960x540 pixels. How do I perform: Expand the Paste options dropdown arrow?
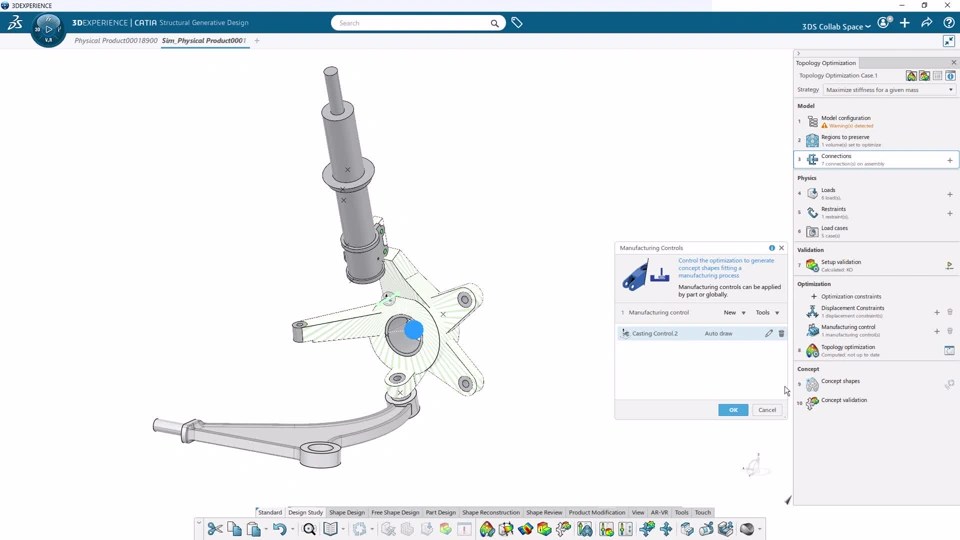tap(266, 530)
